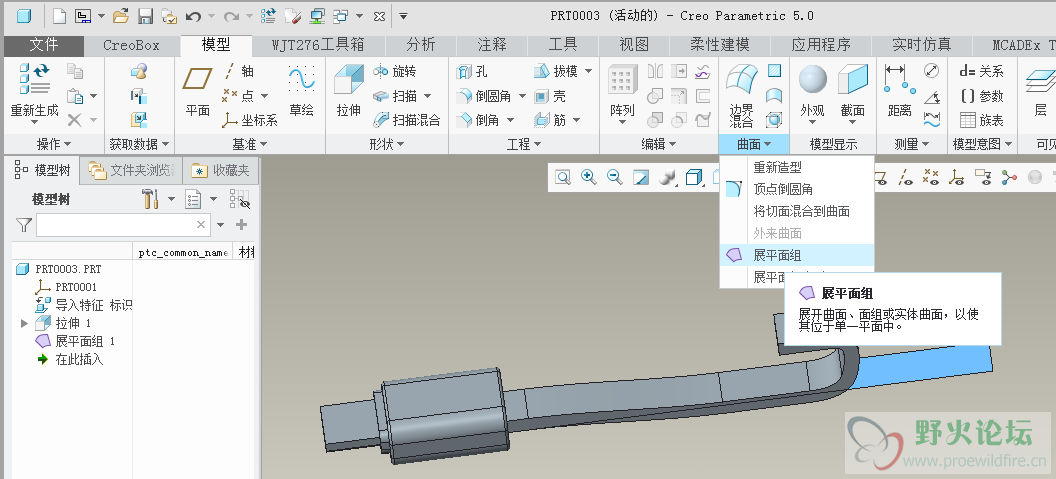Click the Refit view icon

pyautogui.click(x=563, y=177)
